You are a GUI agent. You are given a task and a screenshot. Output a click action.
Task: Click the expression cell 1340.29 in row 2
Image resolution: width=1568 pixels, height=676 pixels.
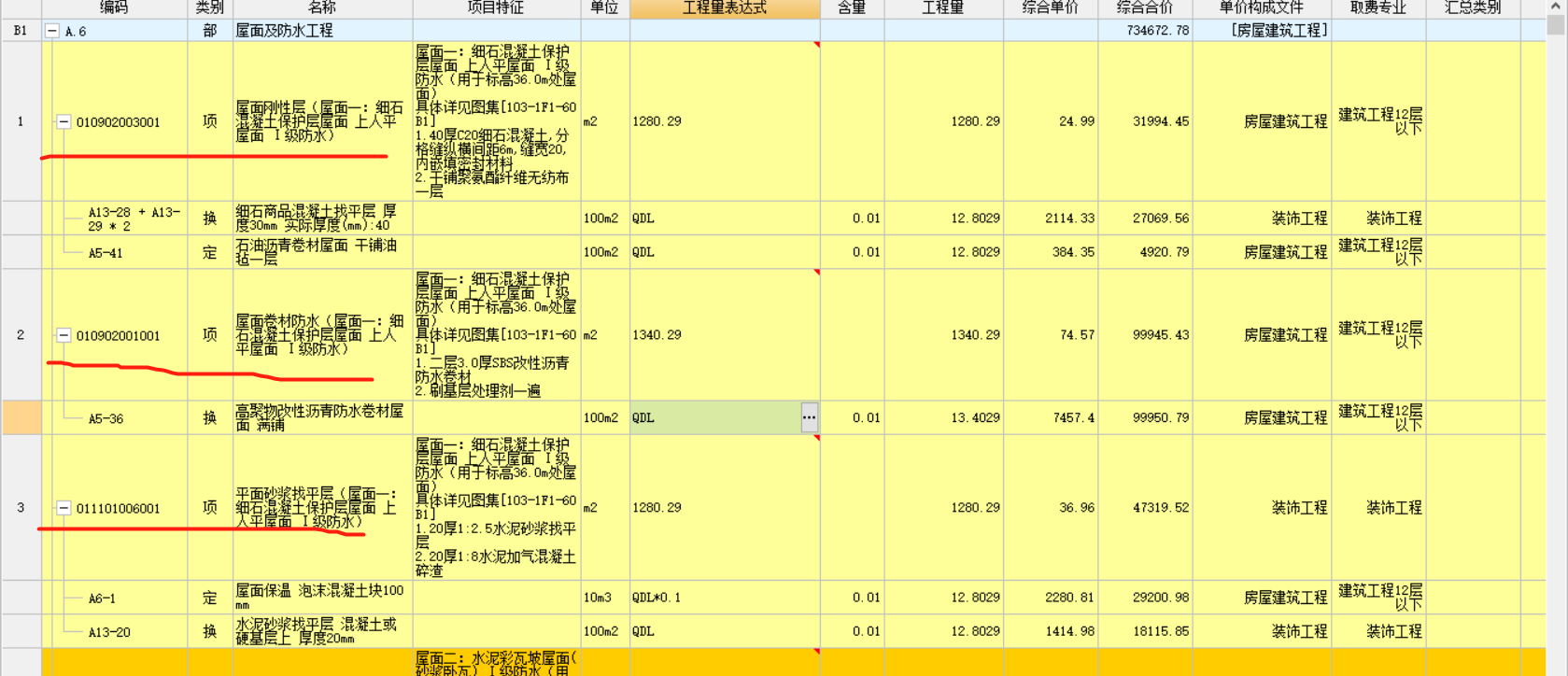point(725,335)
